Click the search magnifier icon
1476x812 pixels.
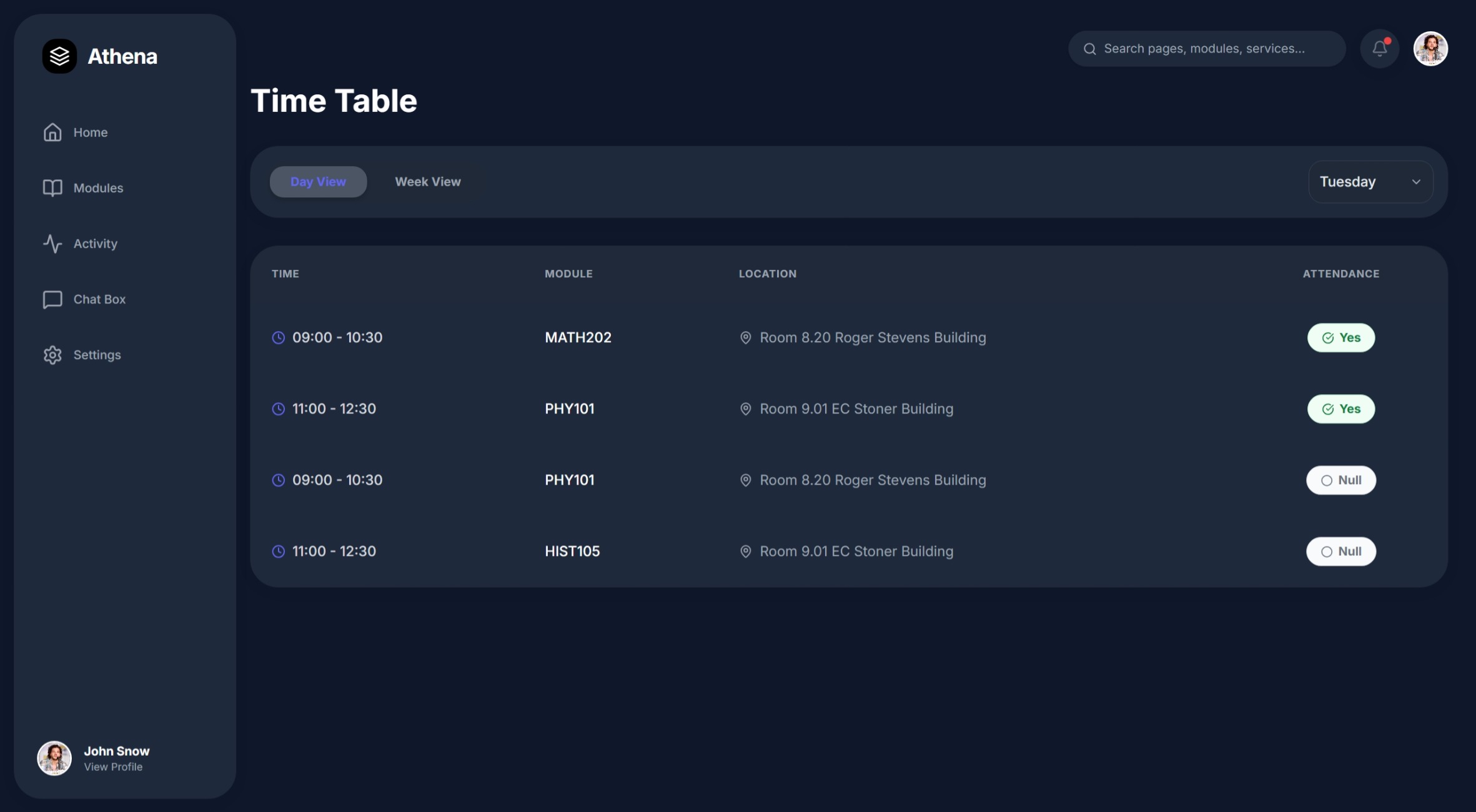pyautogui.click(x=1089, y=49)
